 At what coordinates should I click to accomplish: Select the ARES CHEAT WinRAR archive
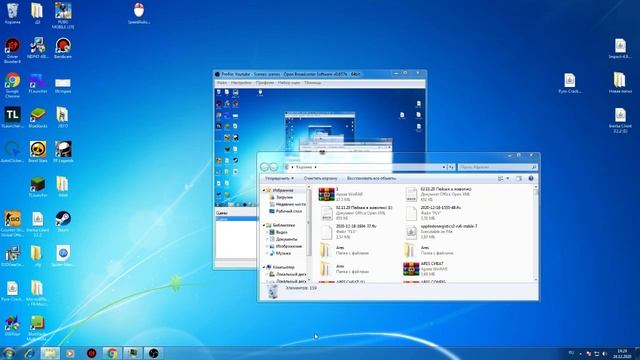(x=426, y=269)
